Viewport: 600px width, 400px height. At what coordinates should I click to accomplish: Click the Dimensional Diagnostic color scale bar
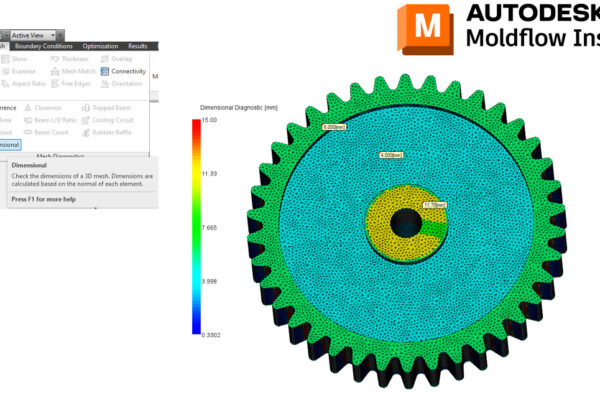tap(196, 227)
